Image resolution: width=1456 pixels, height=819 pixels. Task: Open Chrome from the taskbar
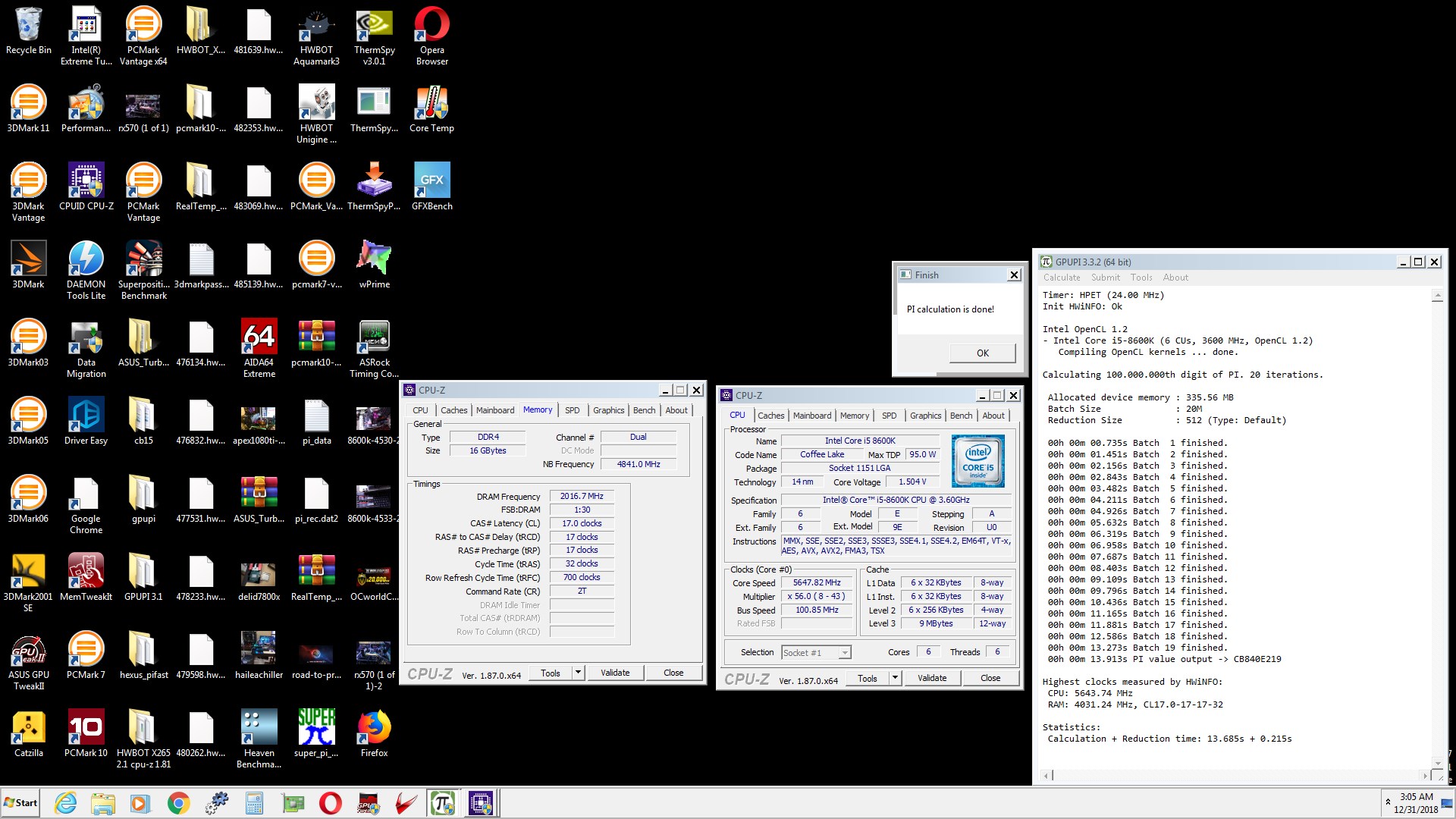click(x=178, y=802)
